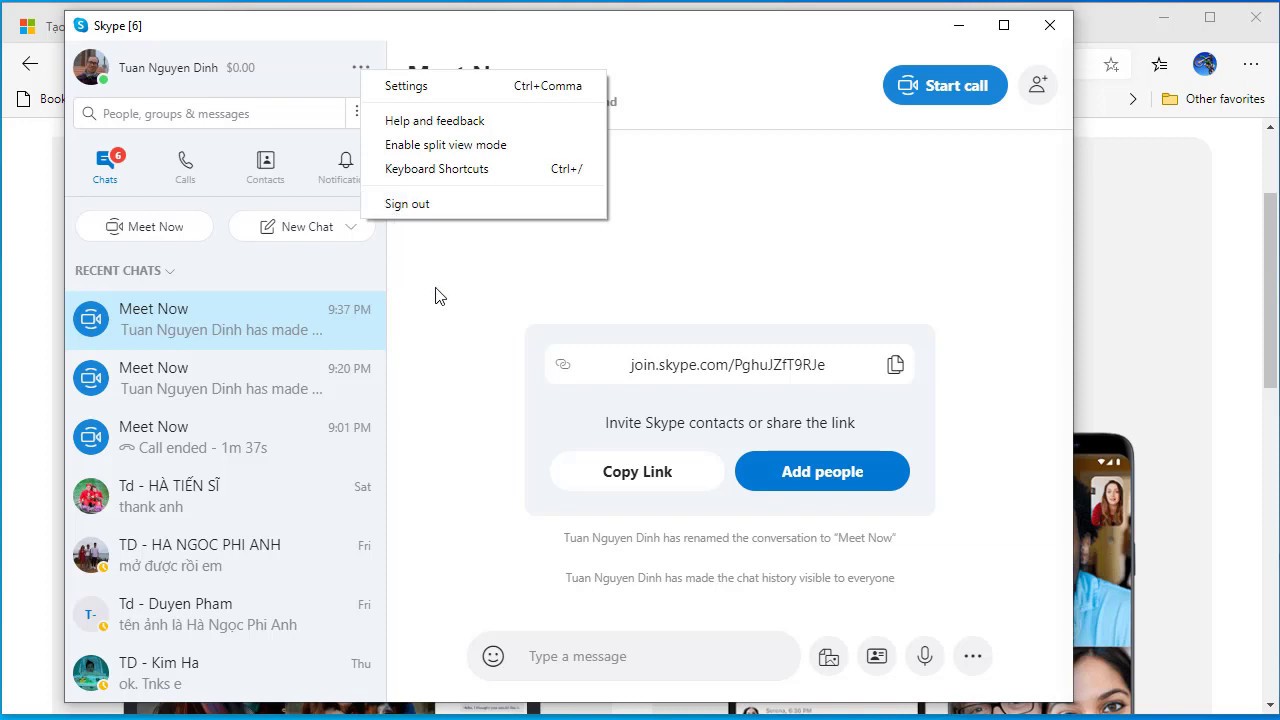
Task: Click the browser favorite star icon
Action: [1111, 65]
